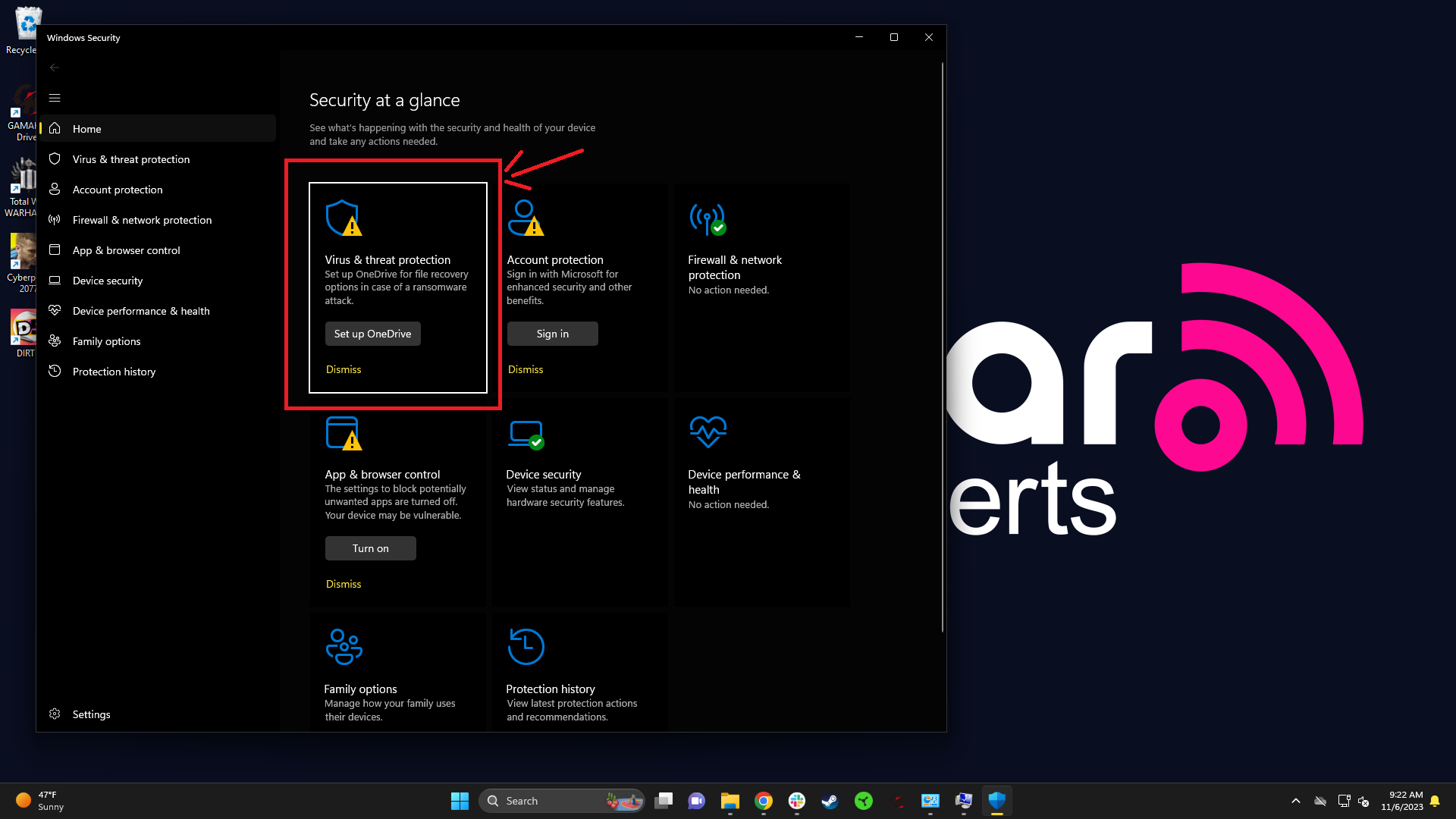Open the weather widget showing 47°F Sunny
The width and height of the screenshot is (1456, 819).
[41, 801]
